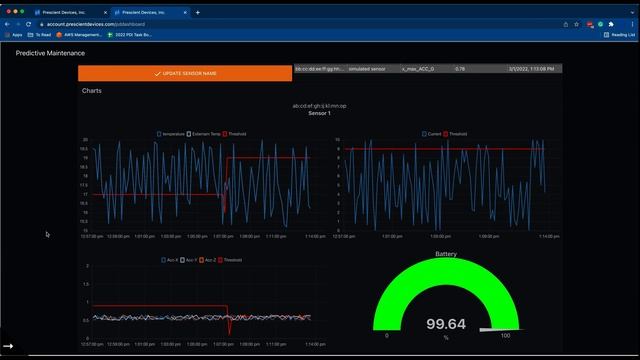Screen dimensions: 640x360
Task: Toggle the Acc-Y legend series
Action: tap(189, 260)
